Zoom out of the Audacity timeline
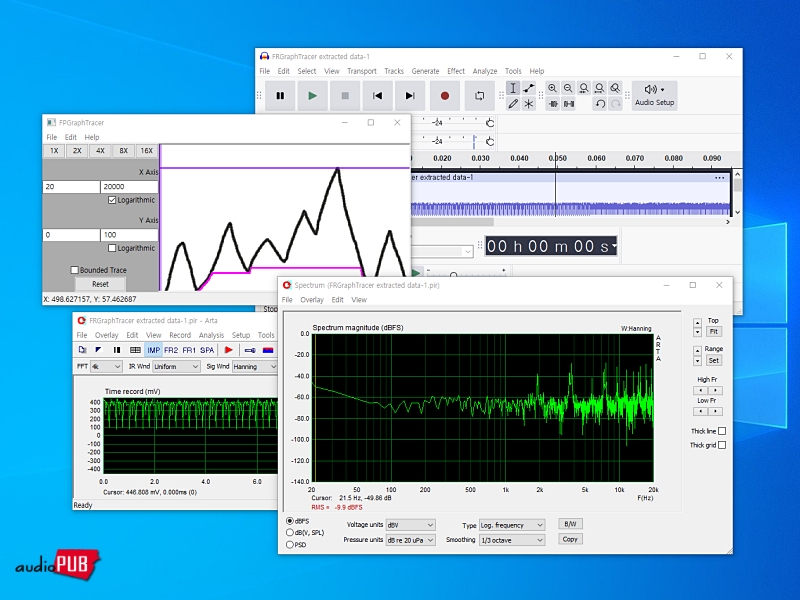 [x=568, y=88]
